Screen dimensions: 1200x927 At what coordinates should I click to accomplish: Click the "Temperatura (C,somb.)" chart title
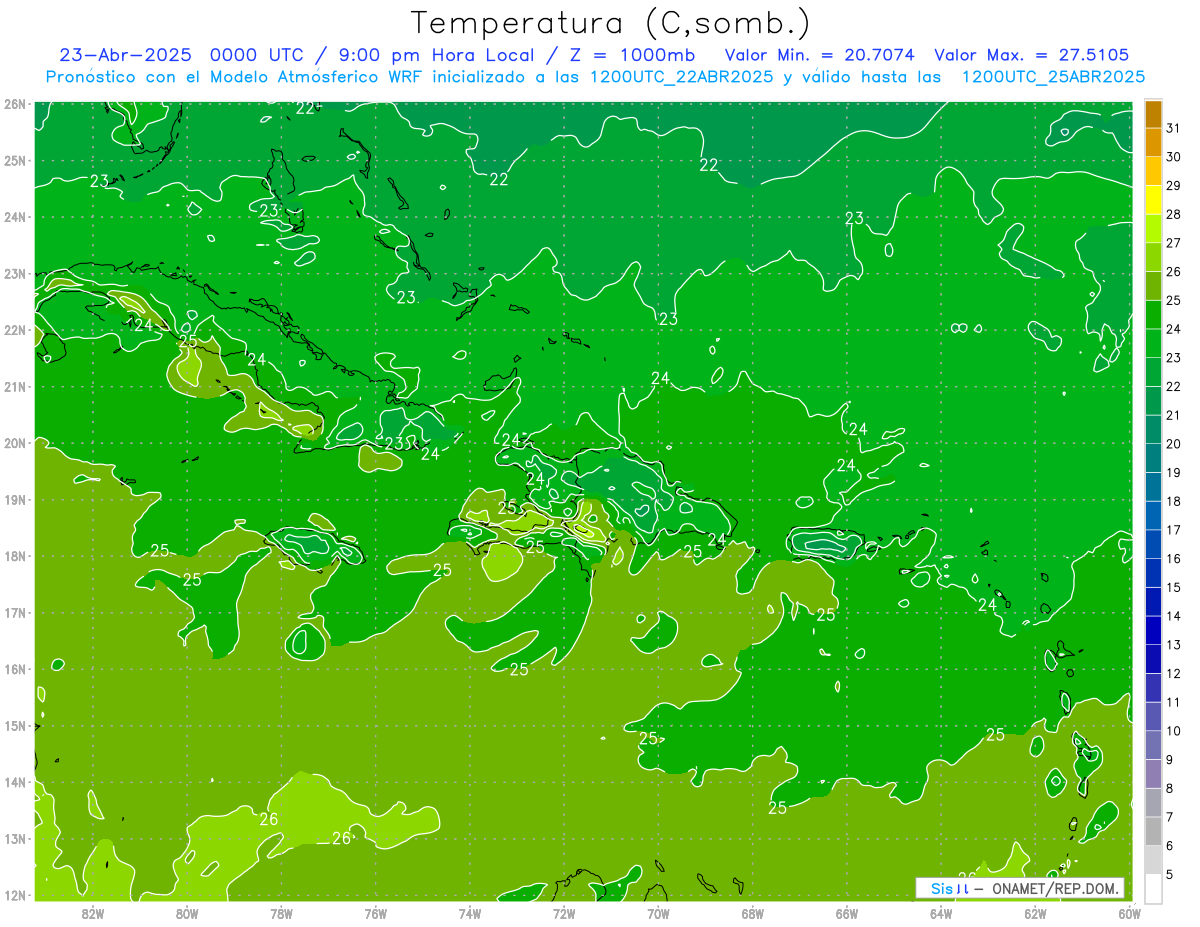click(610, 23)
